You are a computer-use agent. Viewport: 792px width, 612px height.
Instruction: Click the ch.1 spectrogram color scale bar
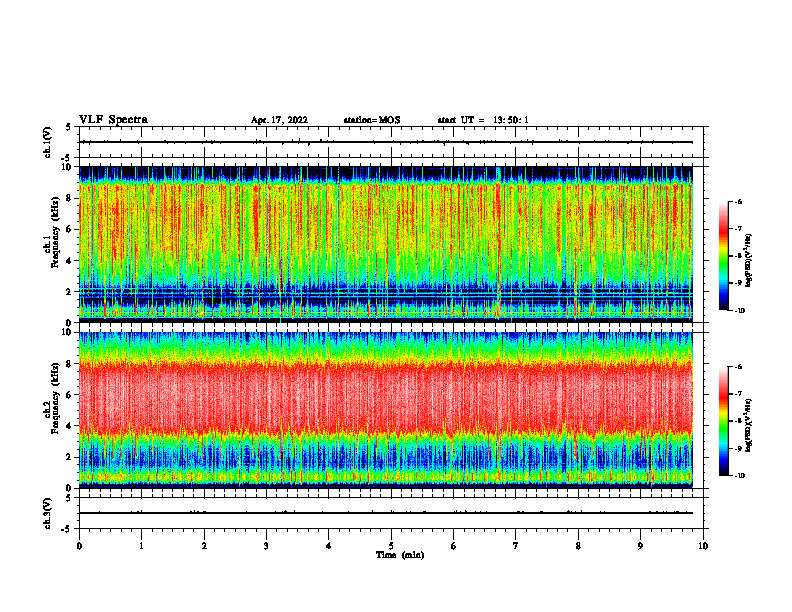723,256
